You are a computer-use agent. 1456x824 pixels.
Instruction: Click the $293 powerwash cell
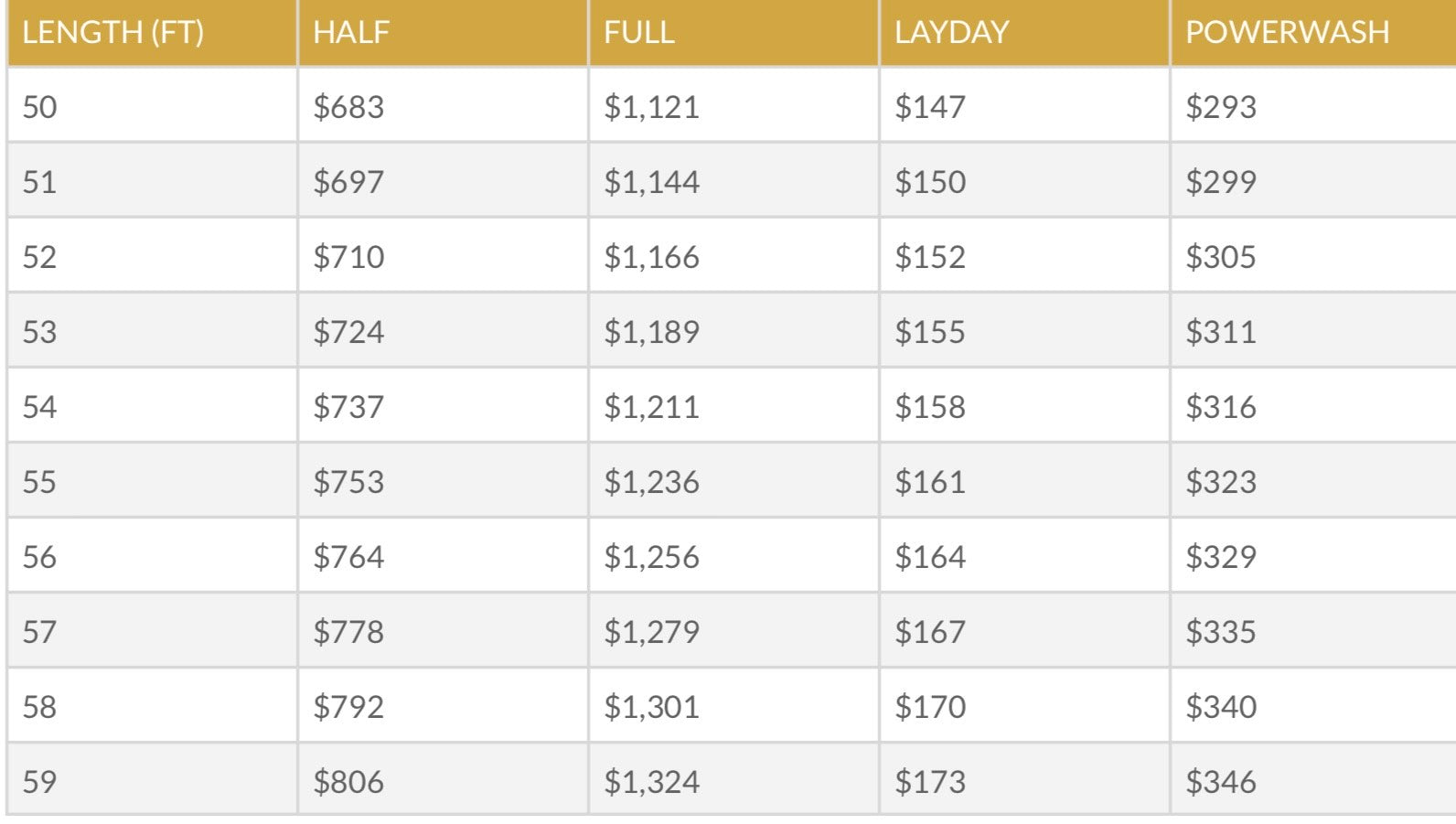(x=1221, y=107)
